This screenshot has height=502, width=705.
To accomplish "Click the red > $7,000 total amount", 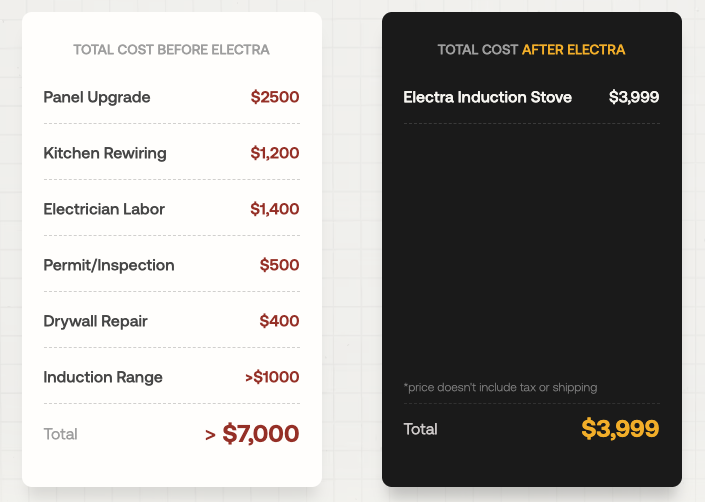I will (252, 434).
